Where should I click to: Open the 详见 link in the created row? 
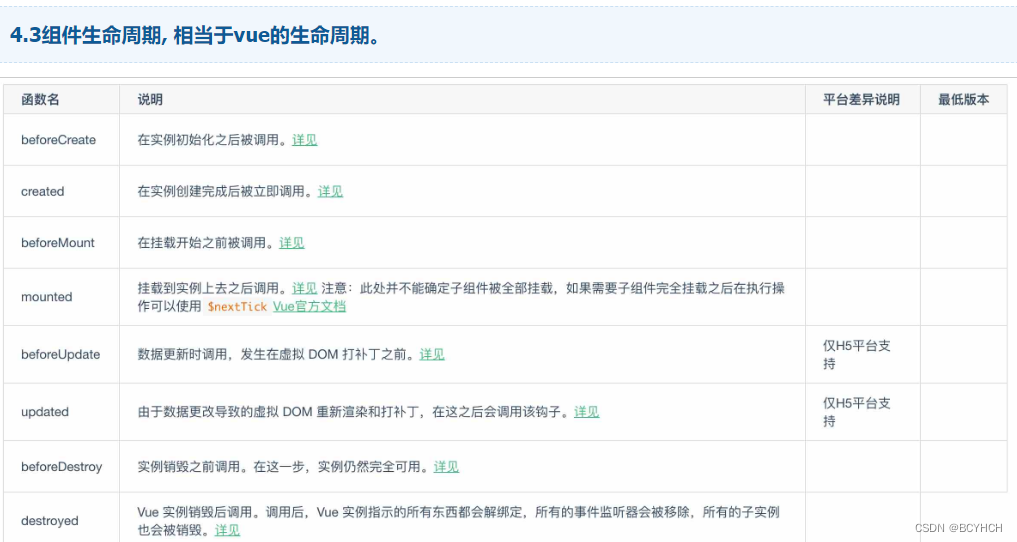(x=330, y=191)
